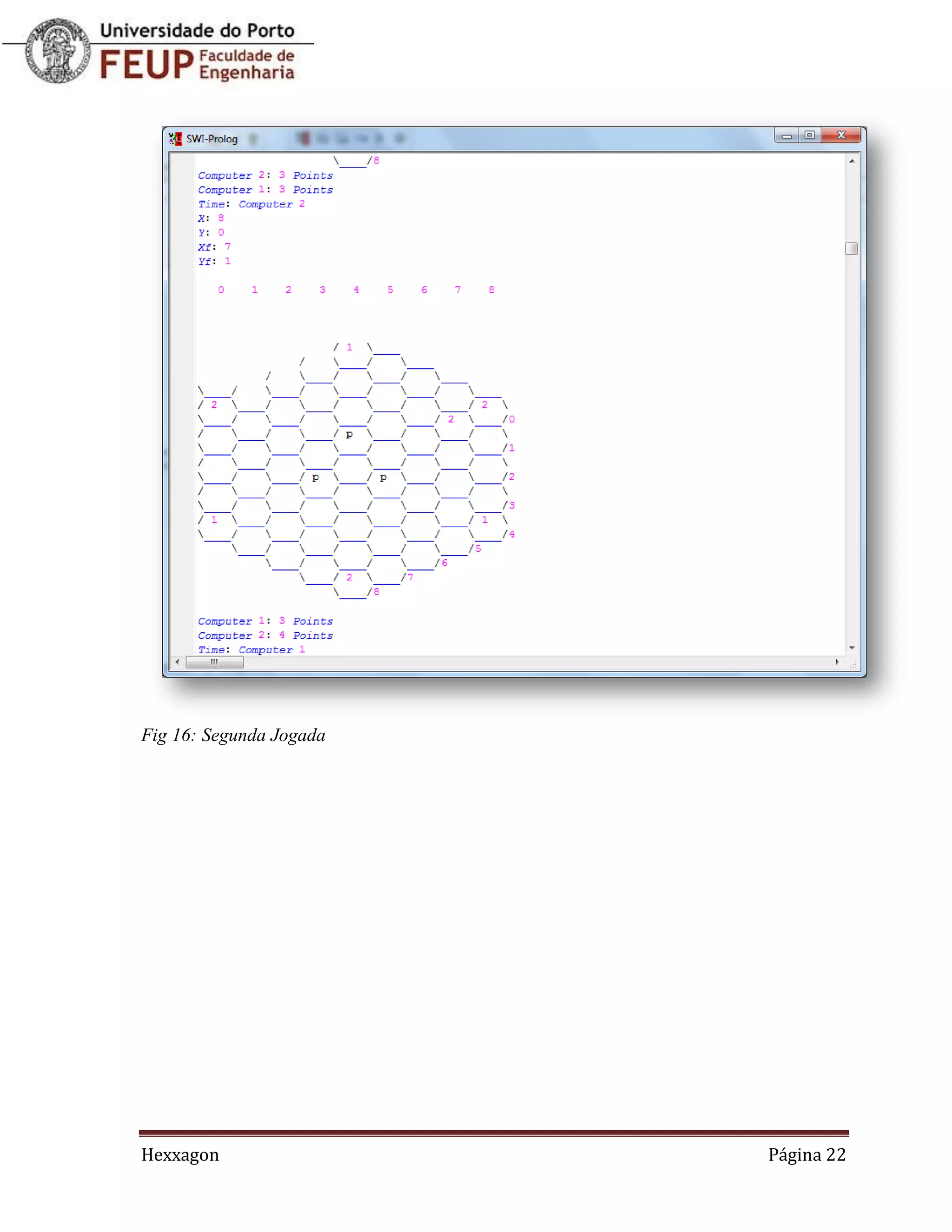The image size is (952, 1232).
Task: Click the SWI-Prolog title bar text
Action: tap(212, 139)
